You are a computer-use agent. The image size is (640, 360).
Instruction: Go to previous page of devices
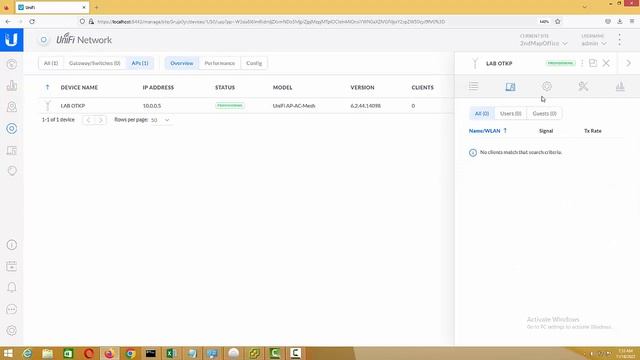click(x=89, y=120)
